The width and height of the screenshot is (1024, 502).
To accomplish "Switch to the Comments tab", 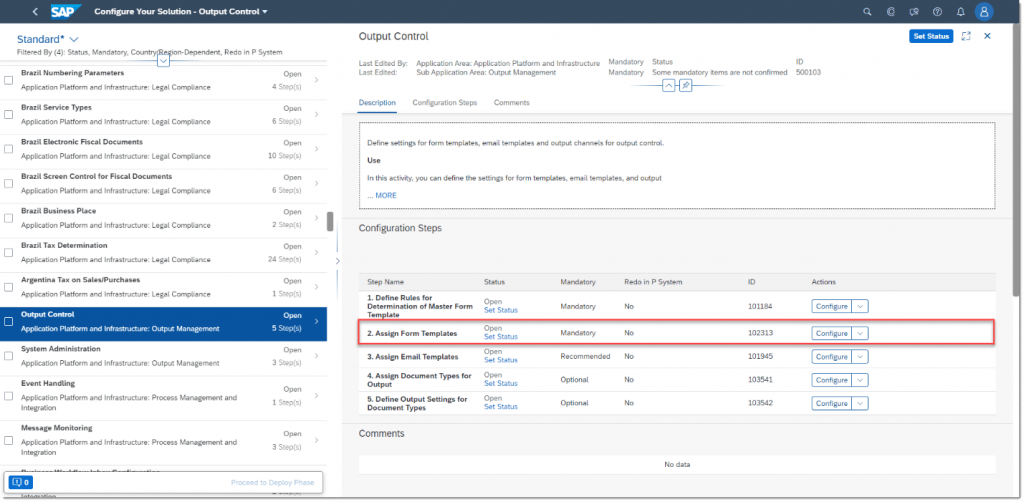I will [x=511, y=102].
